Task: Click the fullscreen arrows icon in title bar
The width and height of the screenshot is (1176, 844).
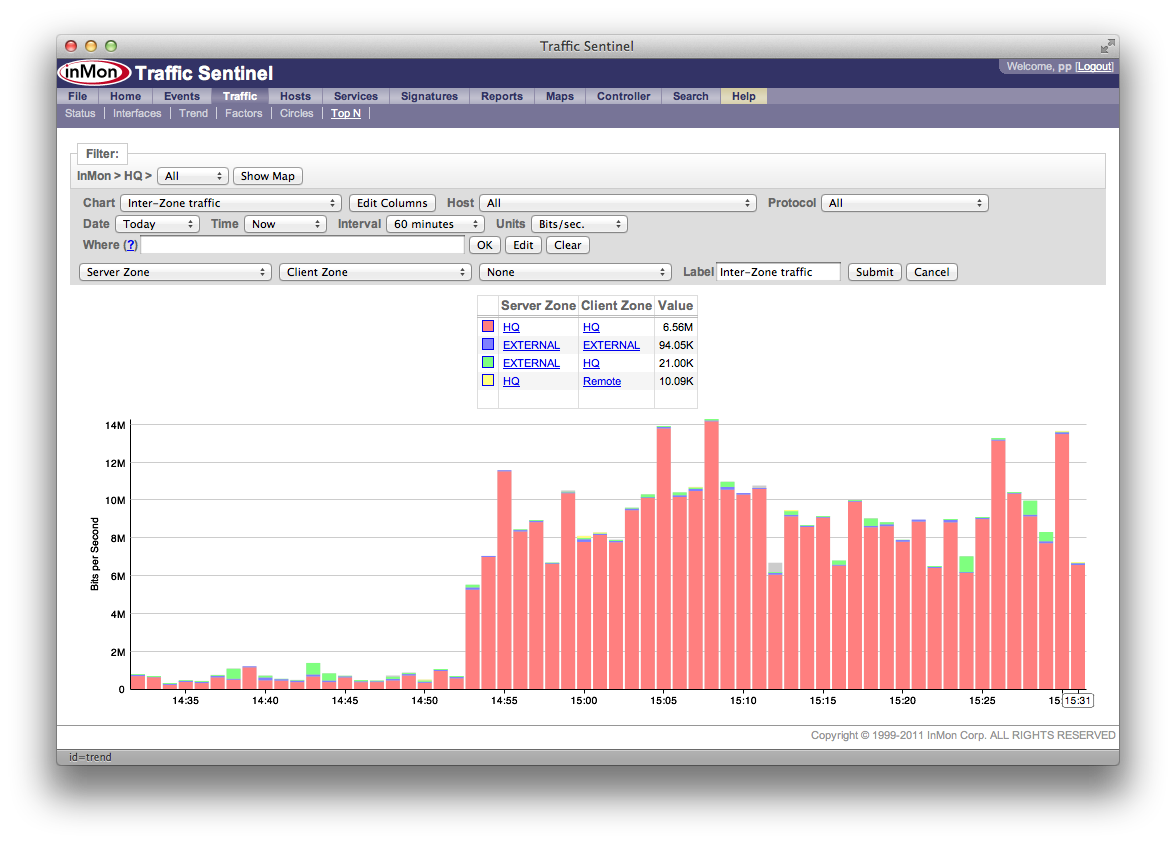Action: (1107, 47)
